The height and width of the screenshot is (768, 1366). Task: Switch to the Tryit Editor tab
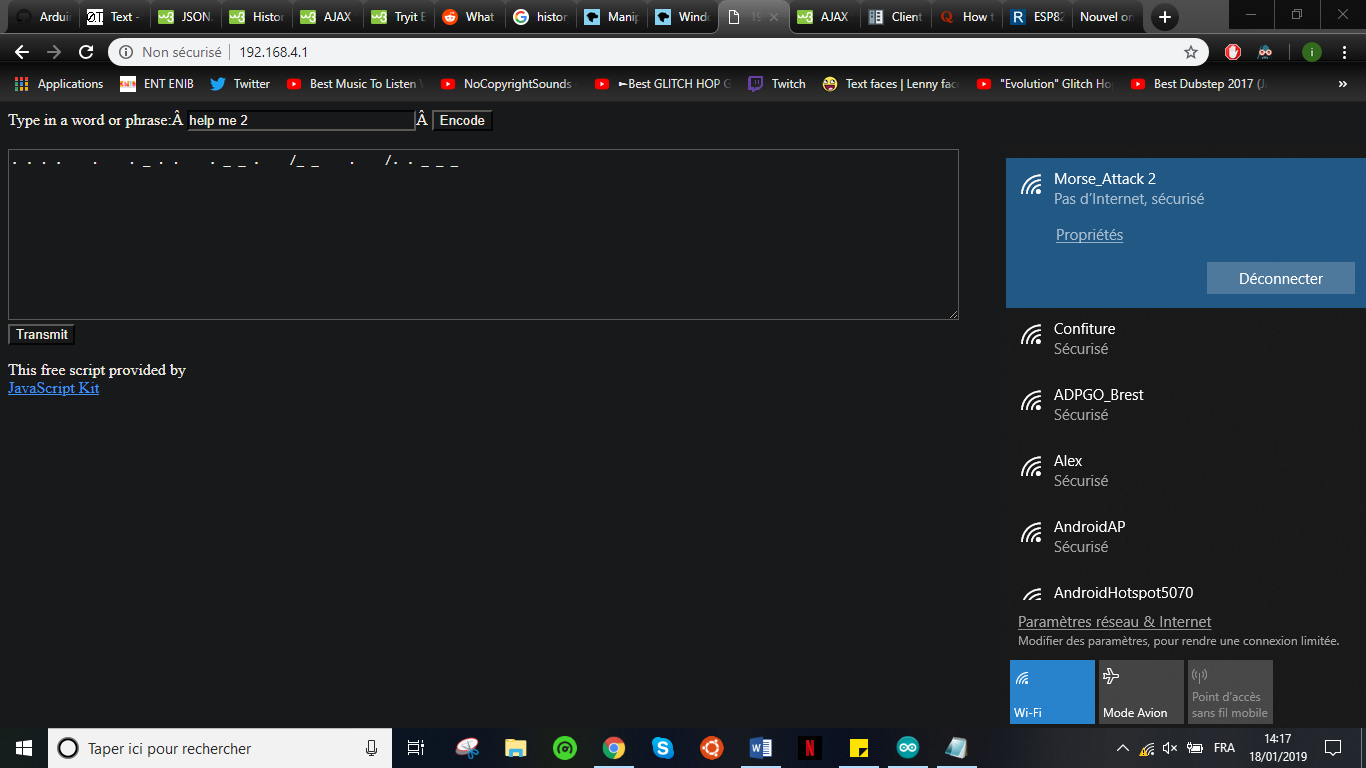[396, 17]
